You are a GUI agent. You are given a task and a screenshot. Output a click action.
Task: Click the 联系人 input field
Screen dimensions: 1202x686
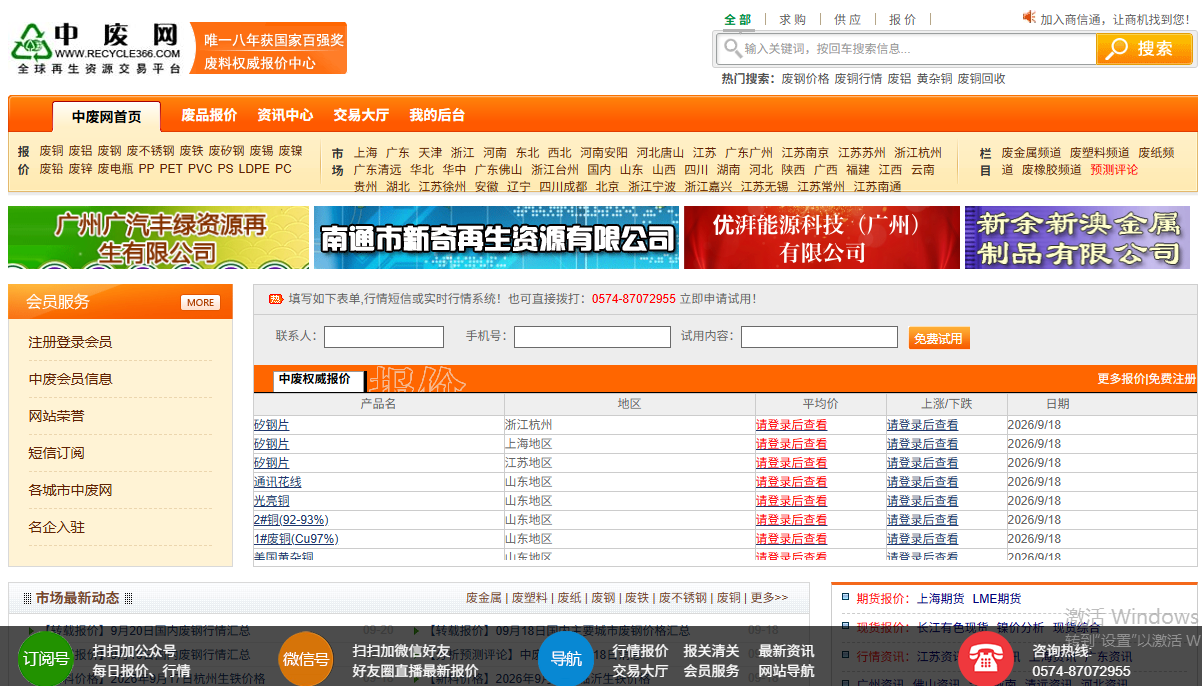tap(384, 337)
